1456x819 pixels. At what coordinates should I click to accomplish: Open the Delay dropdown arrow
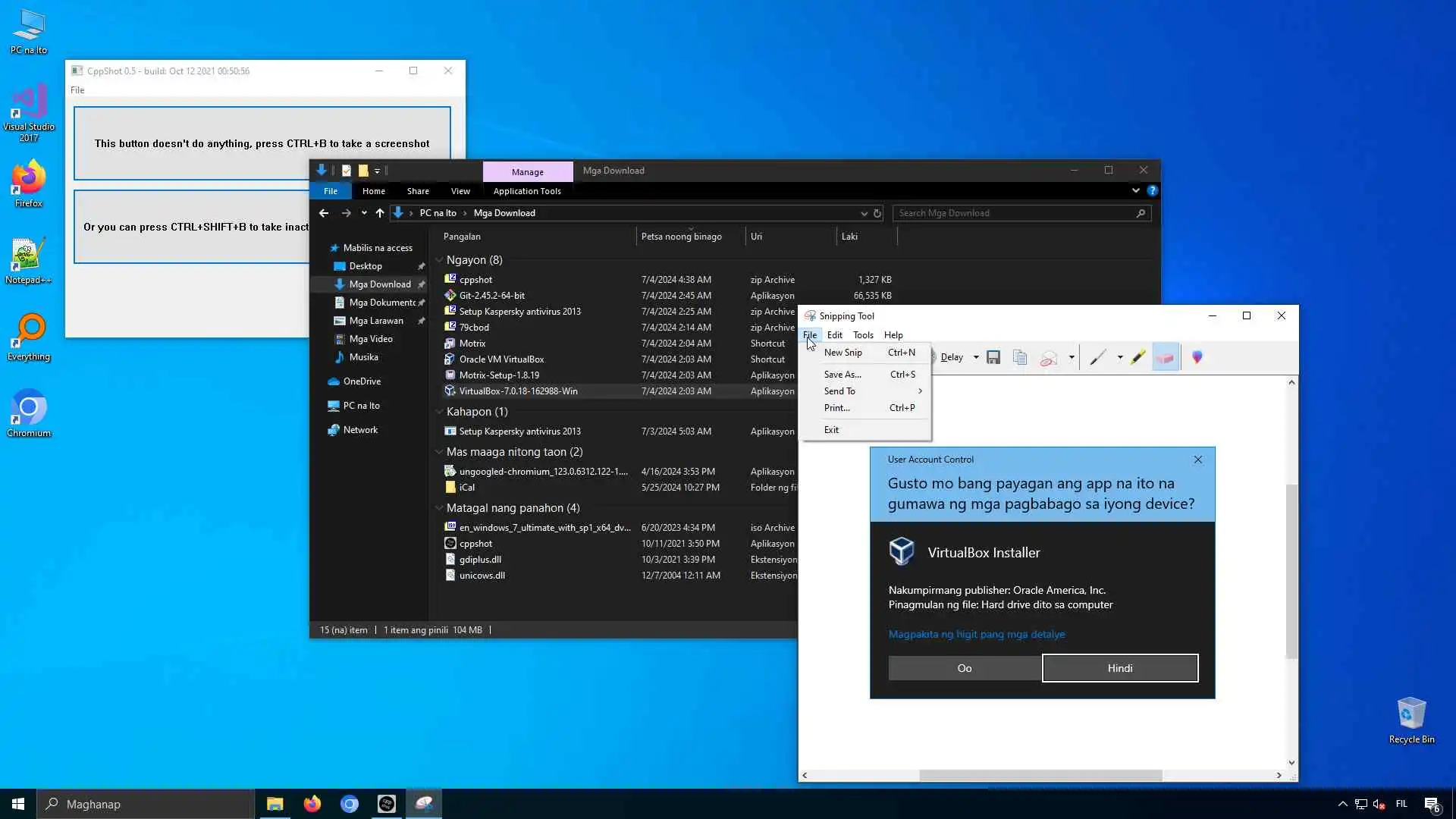976,357
